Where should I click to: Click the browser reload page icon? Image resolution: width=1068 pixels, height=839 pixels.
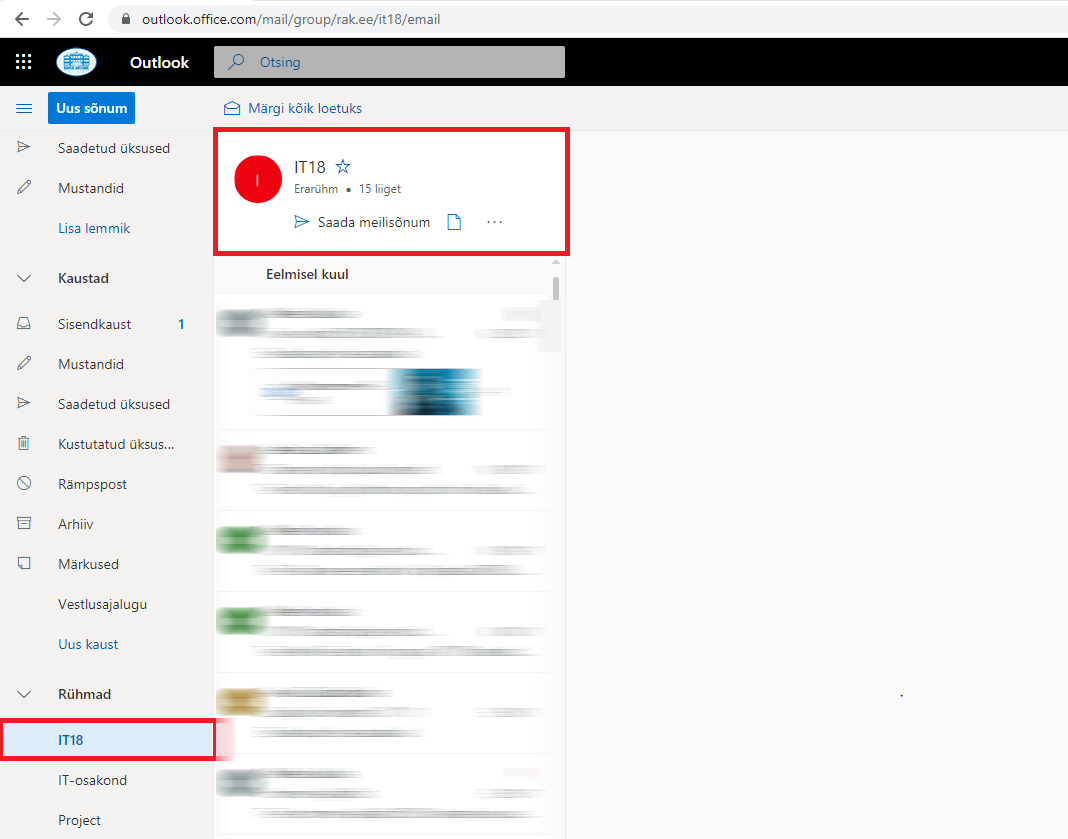pyautogui.click(x=86, y=19)
